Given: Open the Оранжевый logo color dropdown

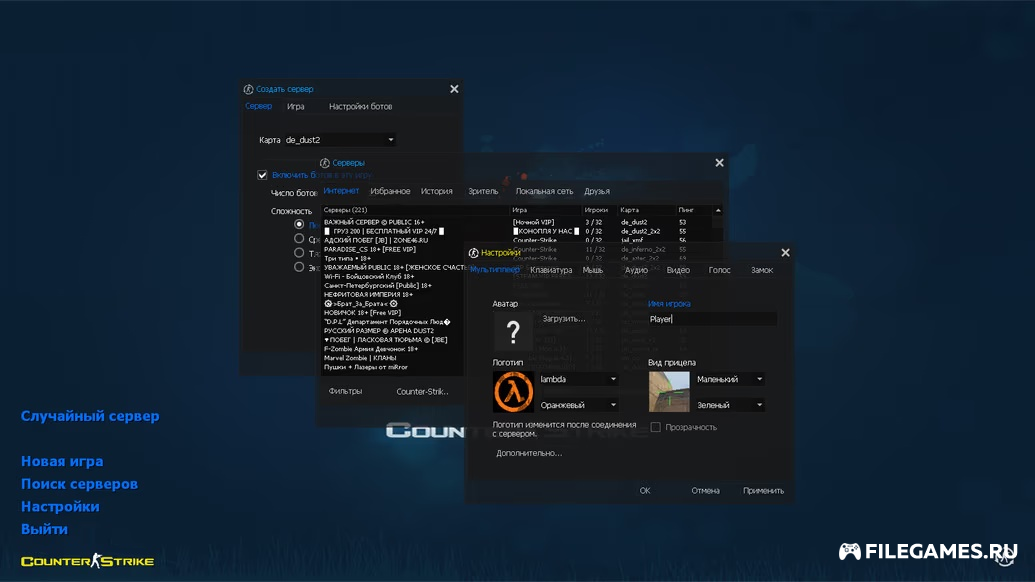Looking at the screenshot, I should point(578,405).
